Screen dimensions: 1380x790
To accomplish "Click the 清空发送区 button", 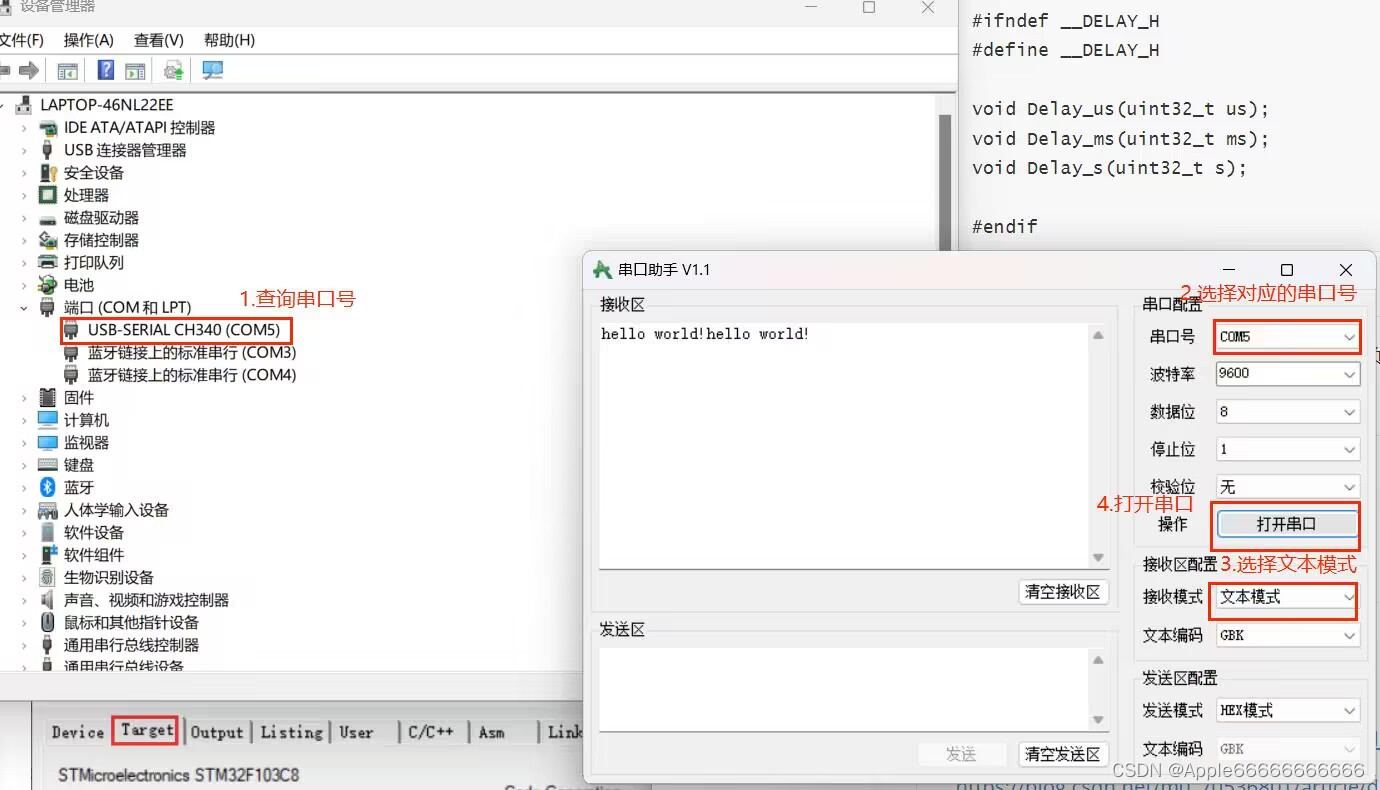I will 1063,754.
